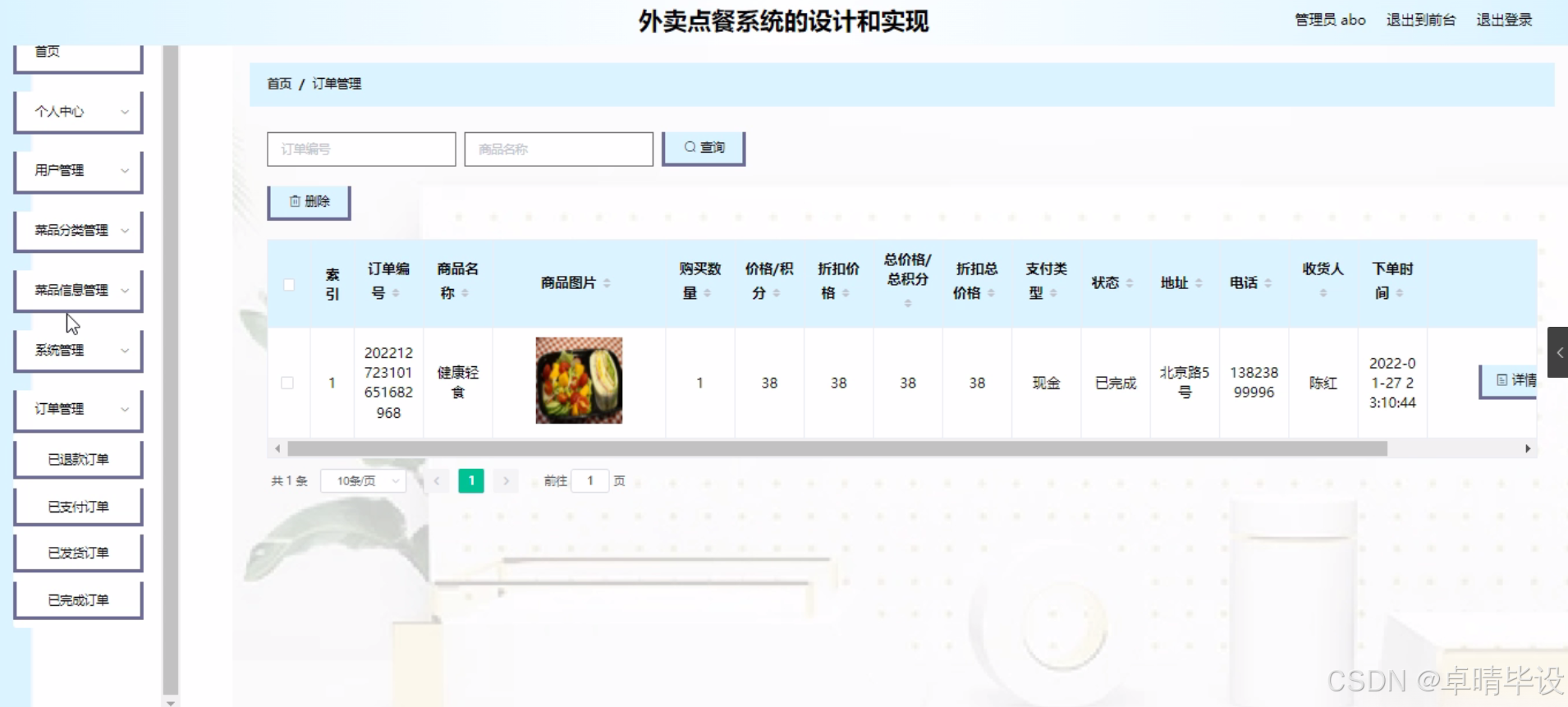
Task: Sort by 商品图片 column arrows
Action: (x=607, y=283)
